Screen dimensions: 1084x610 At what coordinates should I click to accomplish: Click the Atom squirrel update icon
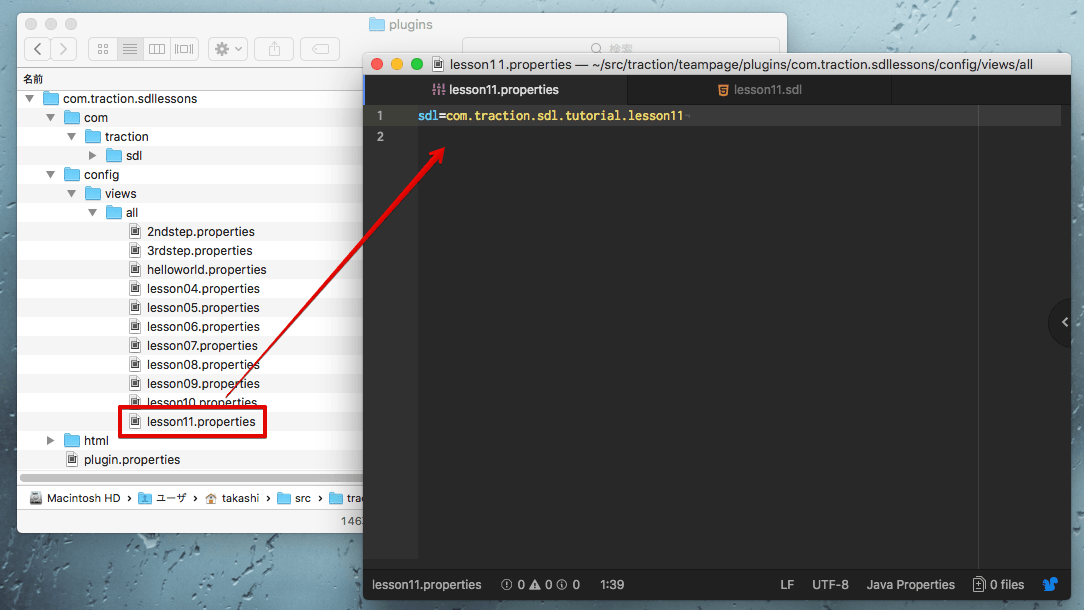(x=1050, y=584)
